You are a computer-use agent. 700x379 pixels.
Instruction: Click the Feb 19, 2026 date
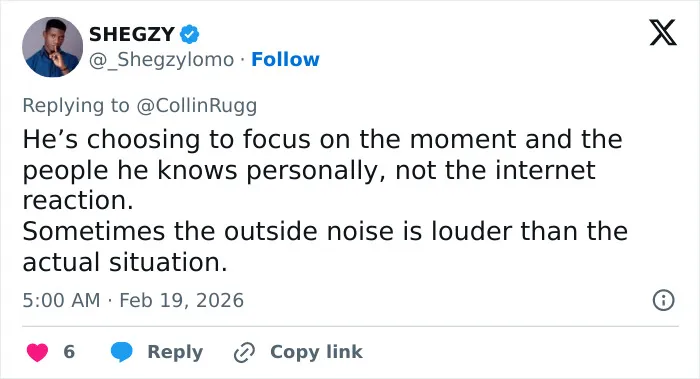point(181,300)
